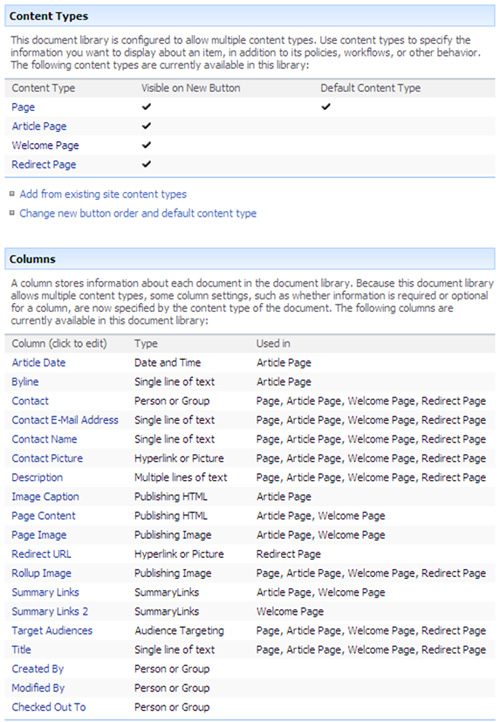Click Single line of text cell in Byline row
Viewport: 500px width, 722px height.
174,382
